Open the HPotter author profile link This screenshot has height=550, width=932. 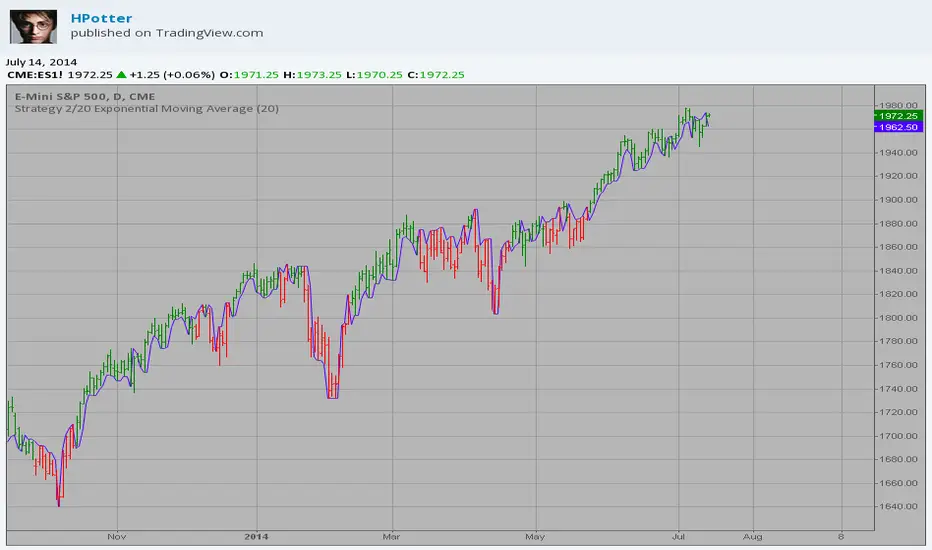101,18
